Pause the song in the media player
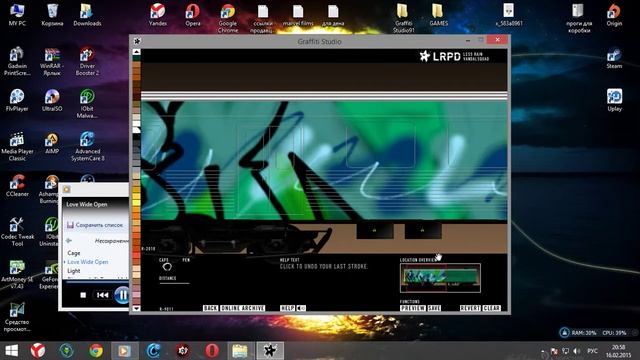640x360 pixels. point(122,295)
